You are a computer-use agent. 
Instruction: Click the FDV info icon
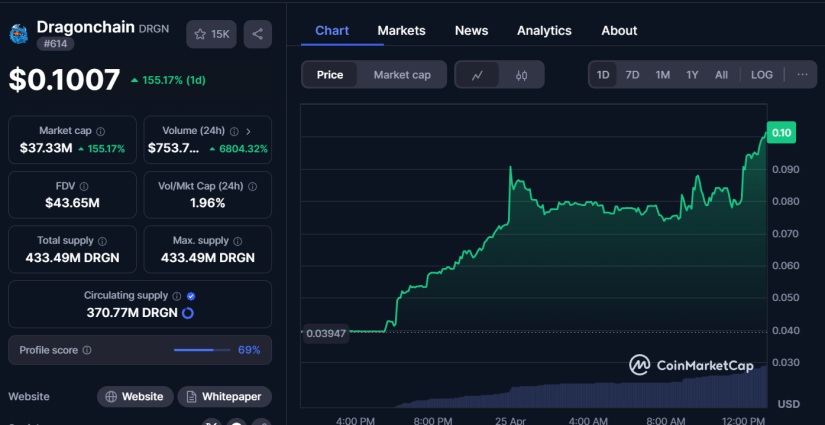point(83,186)
